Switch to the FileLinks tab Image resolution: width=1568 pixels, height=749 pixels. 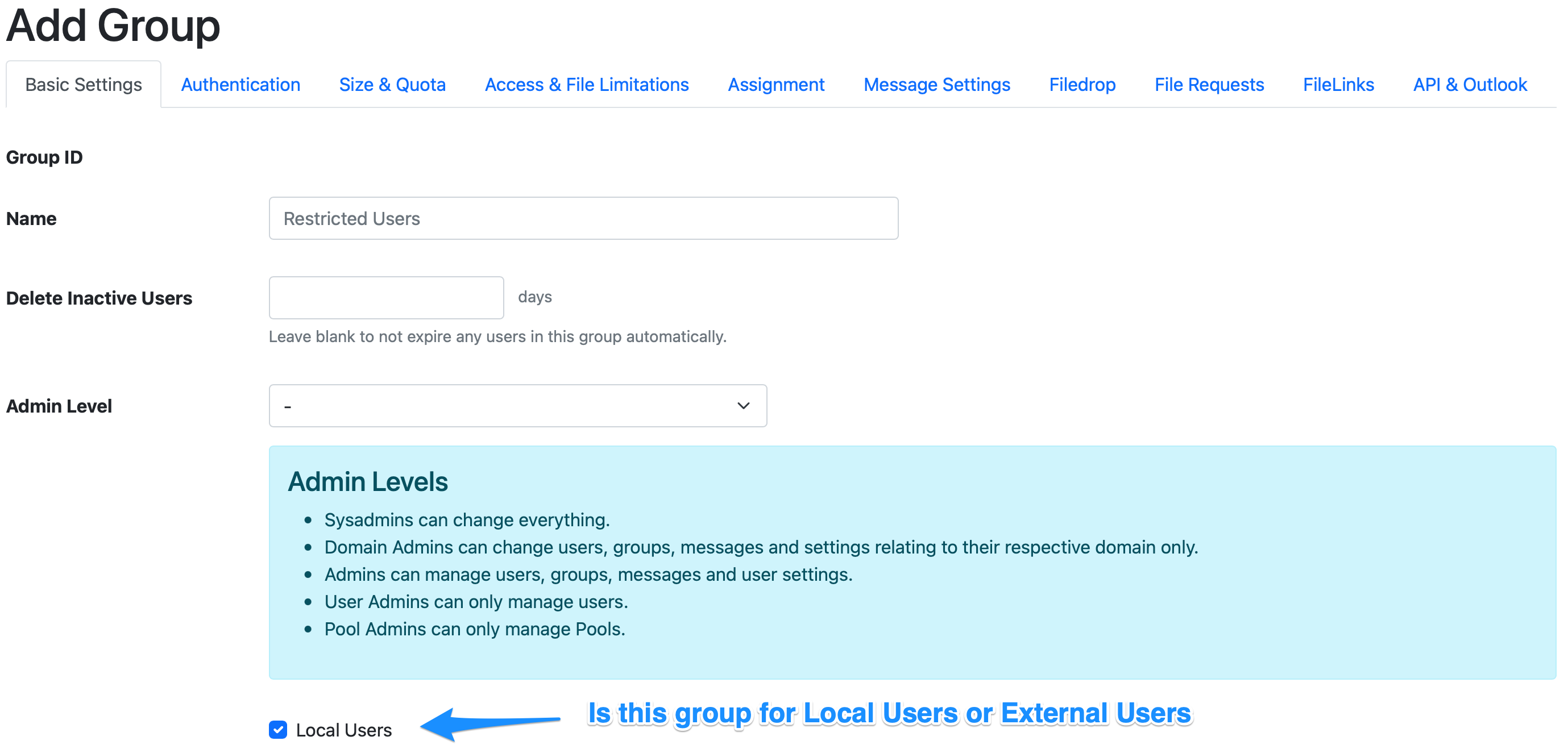click(x=1338, y=85)
